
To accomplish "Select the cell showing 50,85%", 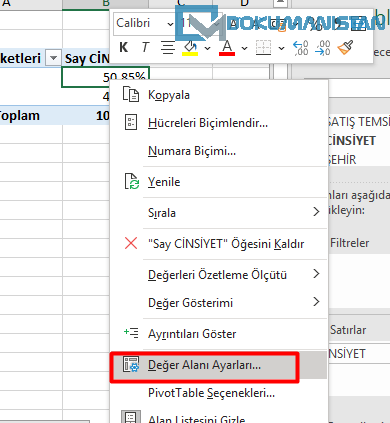I will click(105, 77).
